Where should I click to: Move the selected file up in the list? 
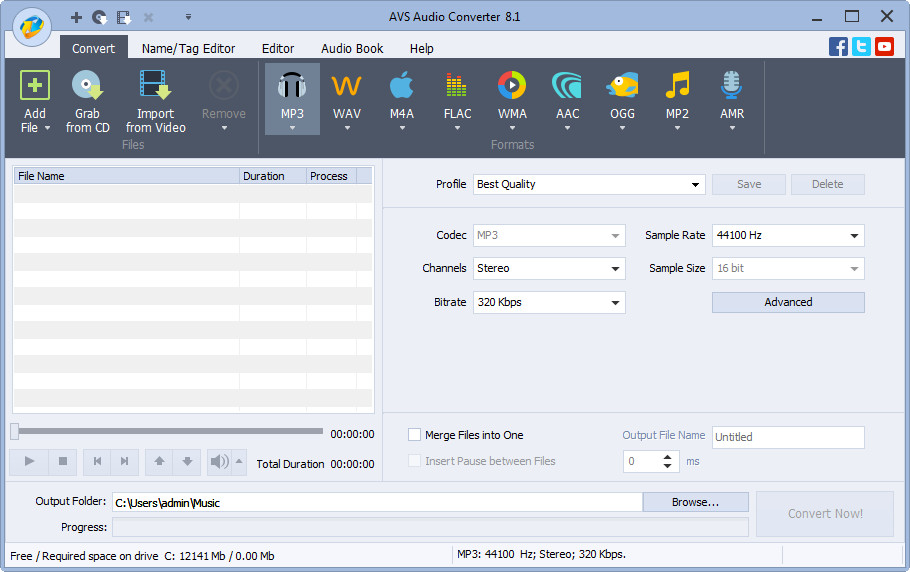pos(159,462)
